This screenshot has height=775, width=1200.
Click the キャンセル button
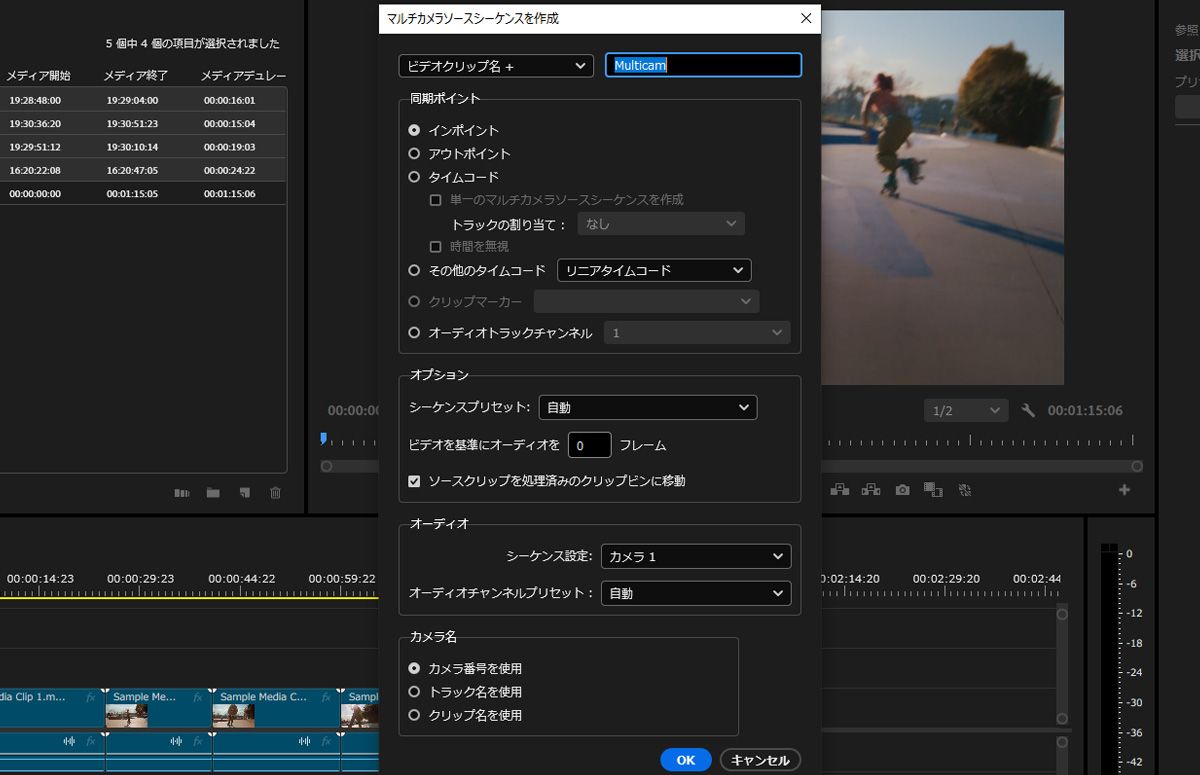[x=760, y=759]
